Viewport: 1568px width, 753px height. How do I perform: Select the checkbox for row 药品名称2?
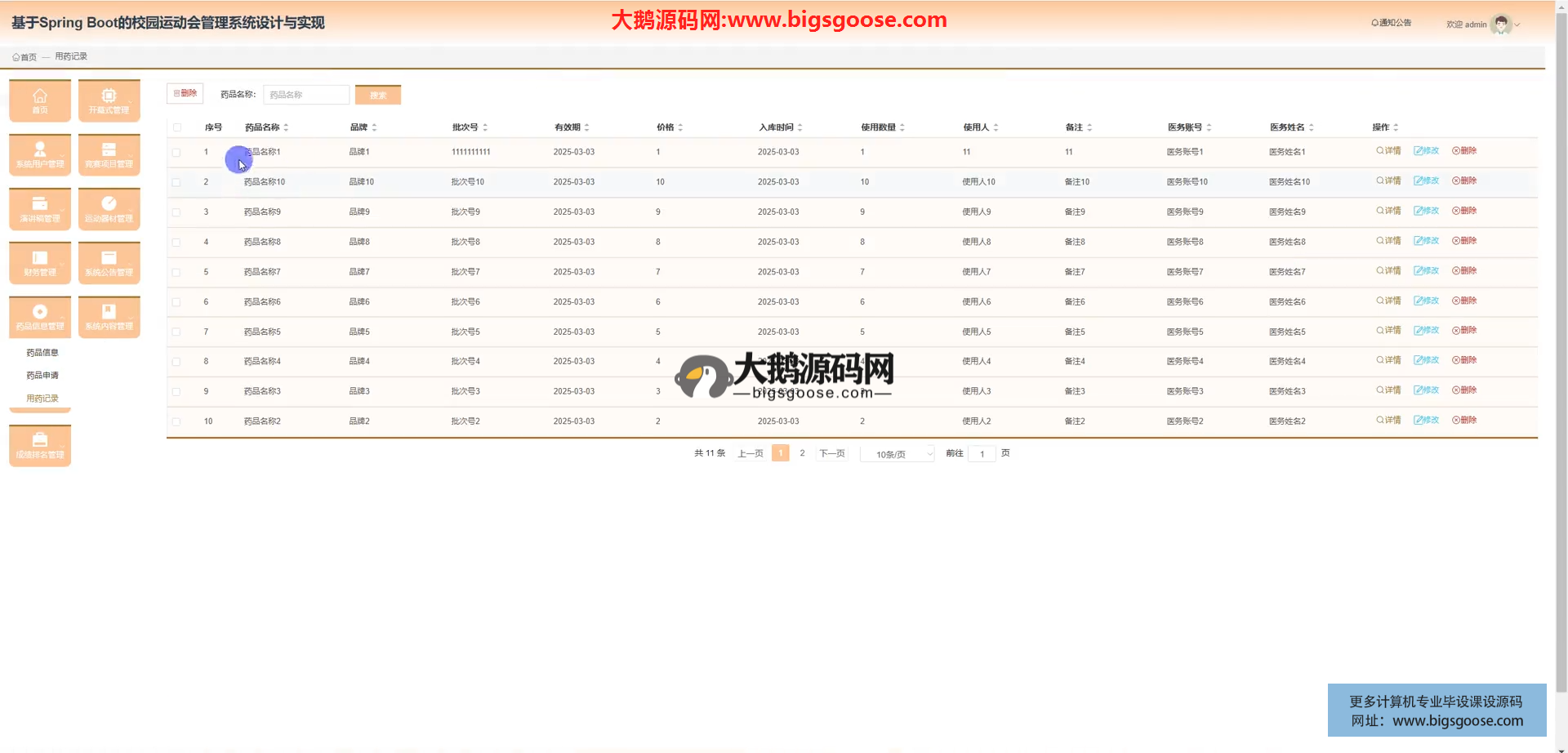tap(176, 422)
